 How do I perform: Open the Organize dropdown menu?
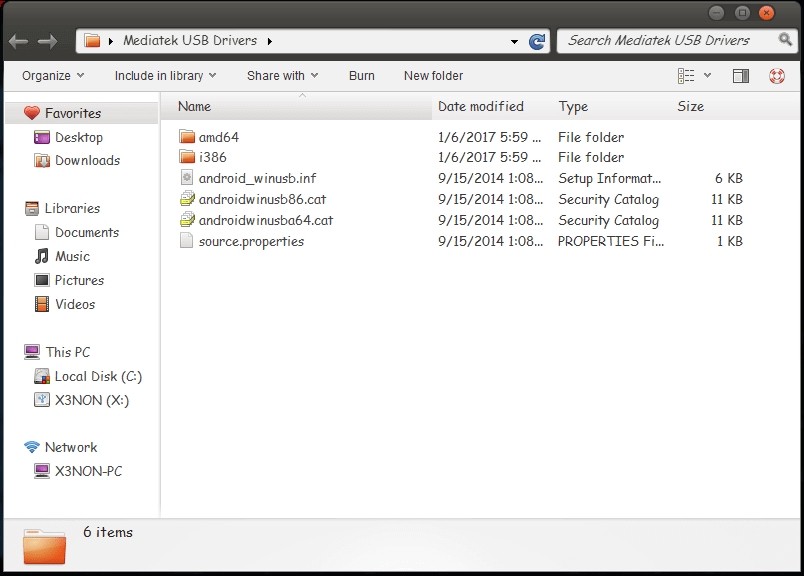53,76
